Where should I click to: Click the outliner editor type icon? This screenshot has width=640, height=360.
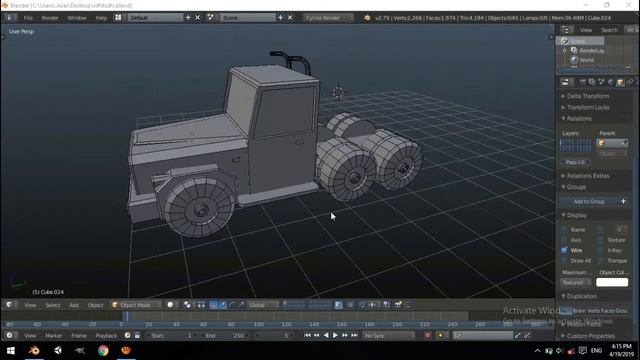pos(566,30)
